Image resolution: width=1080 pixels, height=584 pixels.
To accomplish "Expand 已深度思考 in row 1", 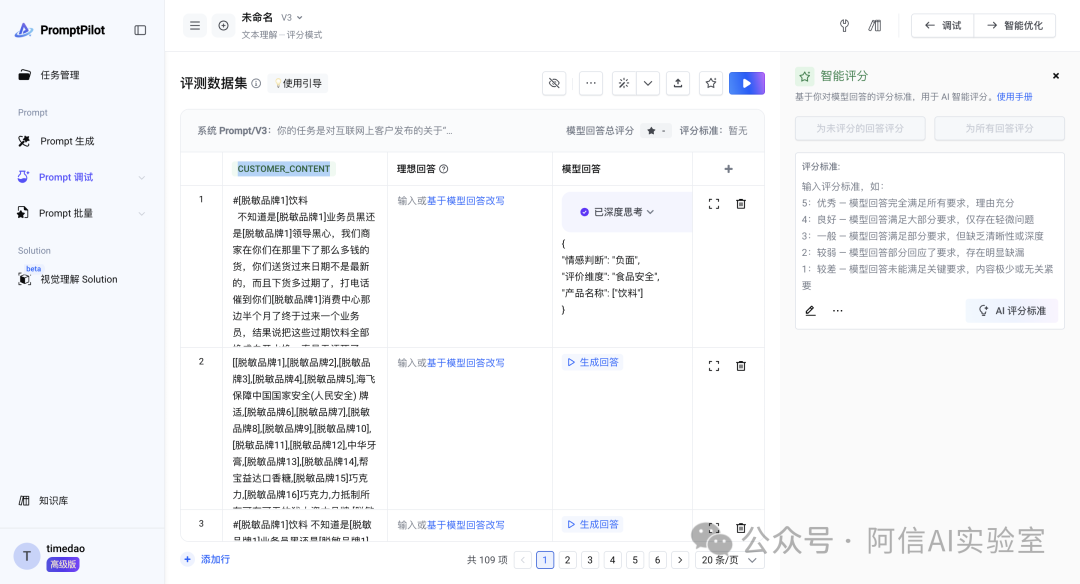I will pos(623,212).
